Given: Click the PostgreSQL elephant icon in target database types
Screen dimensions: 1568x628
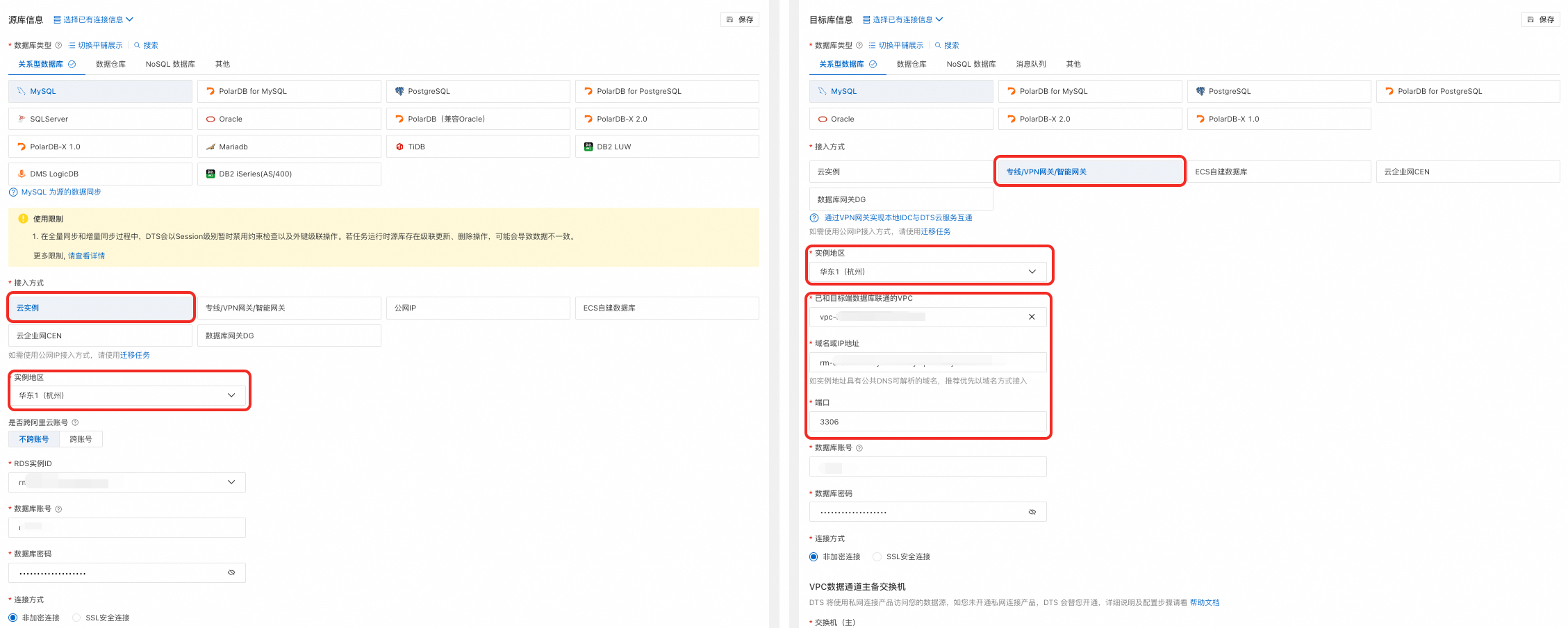Looking at the screenshot, I should tap(1200, 91).
